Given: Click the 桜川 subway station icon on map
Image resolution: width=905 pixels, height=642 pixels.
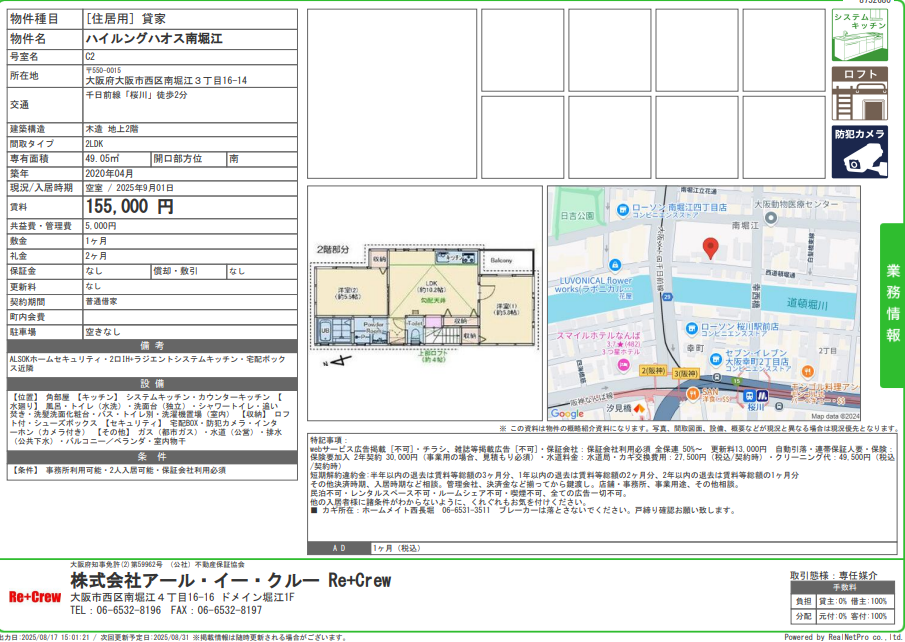Looking at the screenshot, I should click(755, 397).
